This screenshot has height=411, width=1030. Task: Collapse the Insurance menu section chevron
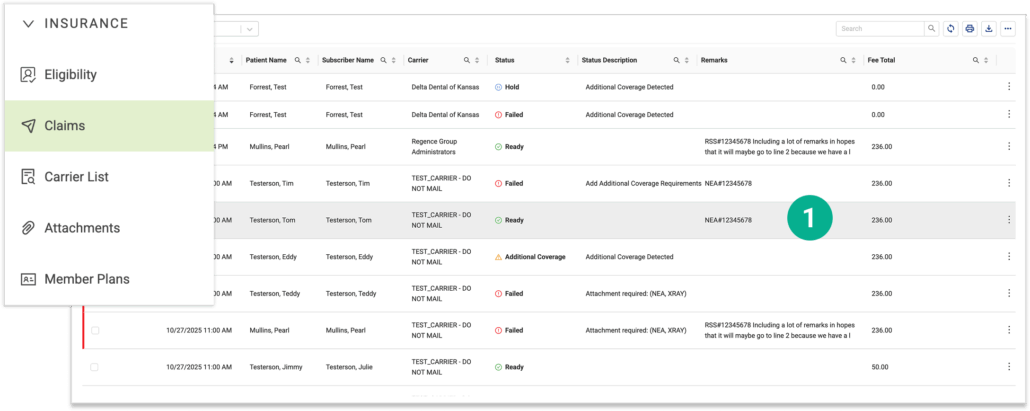click(x=28, y=23)
